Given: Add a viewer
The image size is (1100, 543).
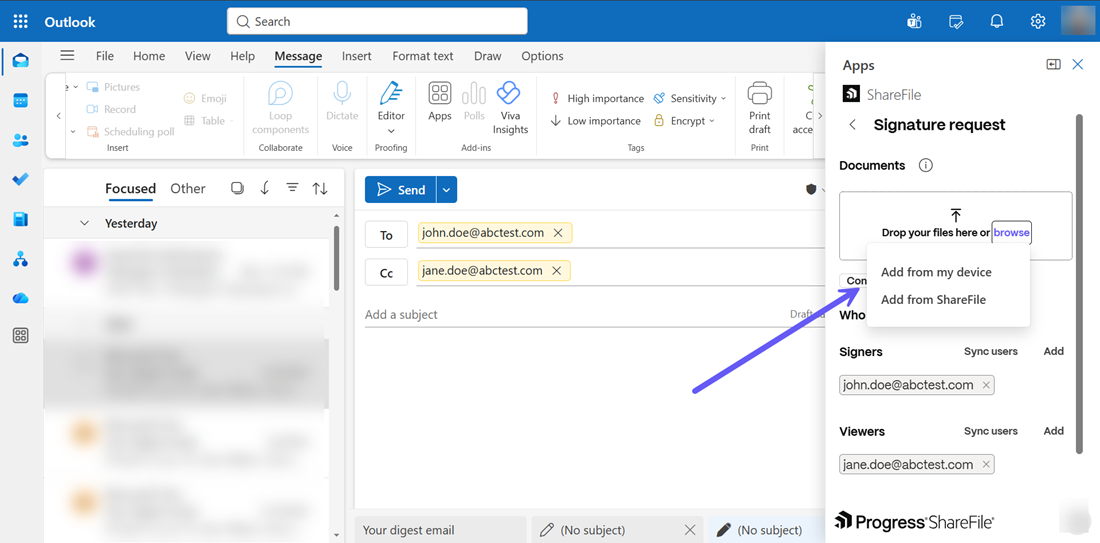Looking at the screenshot, I should tap(1054, 431).
